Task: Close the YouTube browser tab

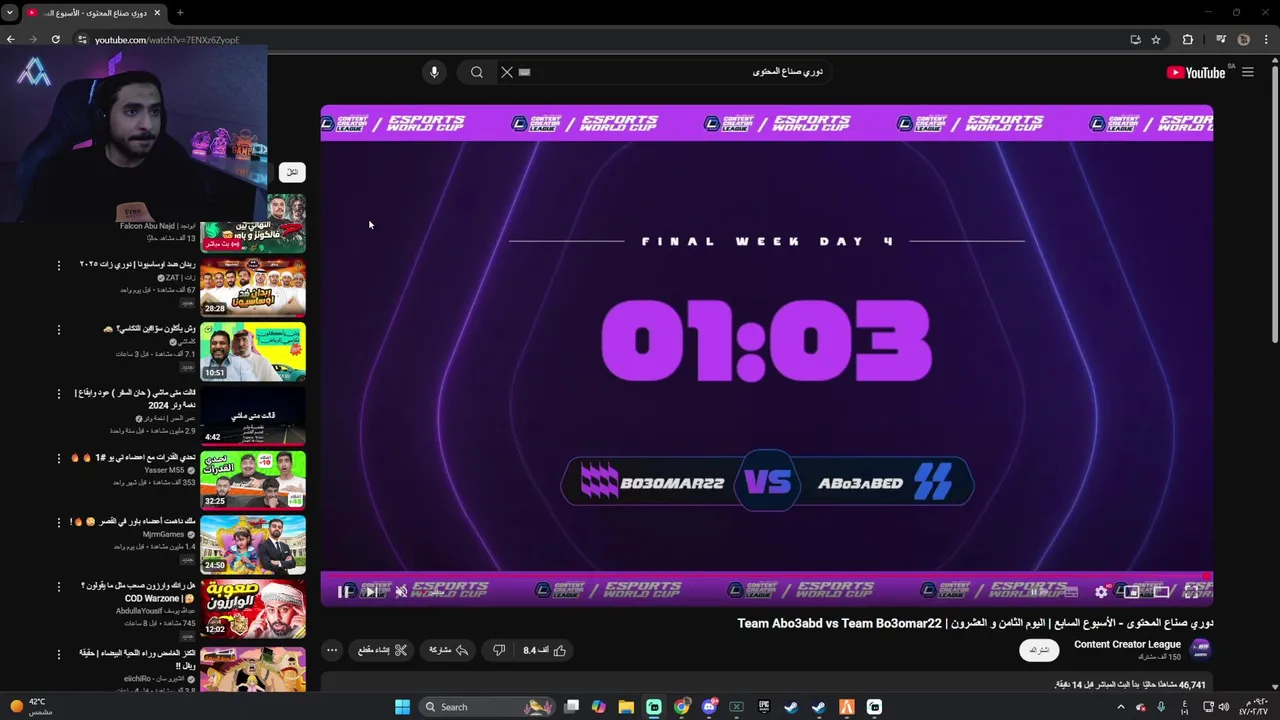Action: click(157, 13)
